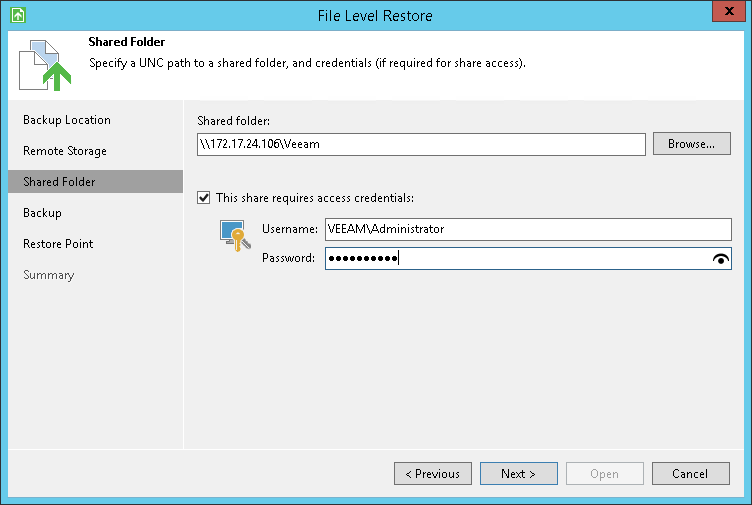Image resolution: width=752 pixels, height=505 pixels.
Task: Open the Backup step in sidebar
Action: (43, 213)
